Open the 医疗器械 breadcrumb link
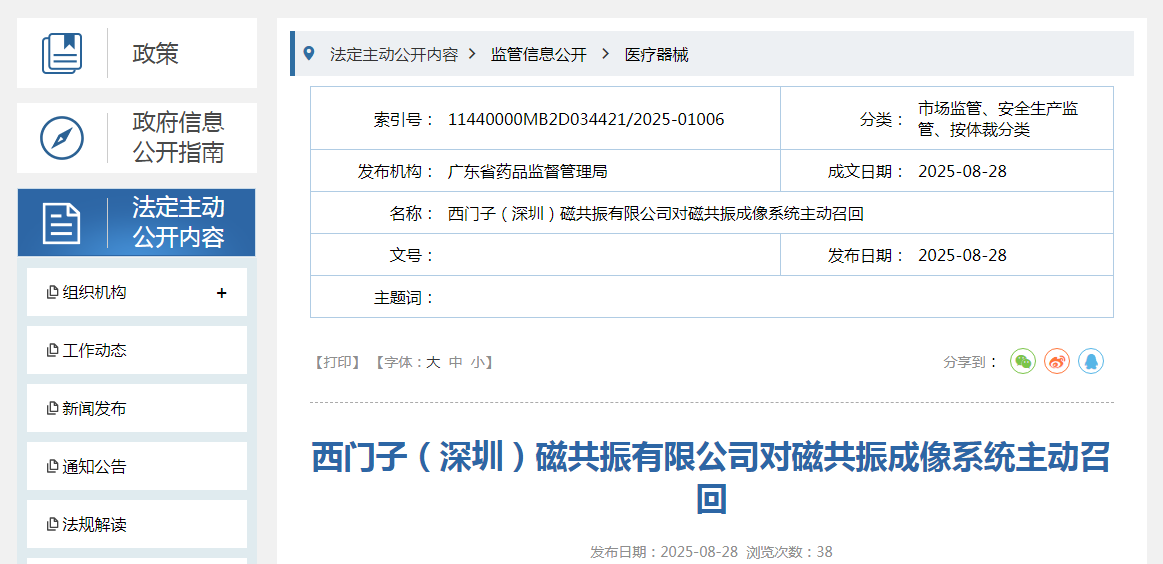The image size is (1163, 564). (656, 55)
